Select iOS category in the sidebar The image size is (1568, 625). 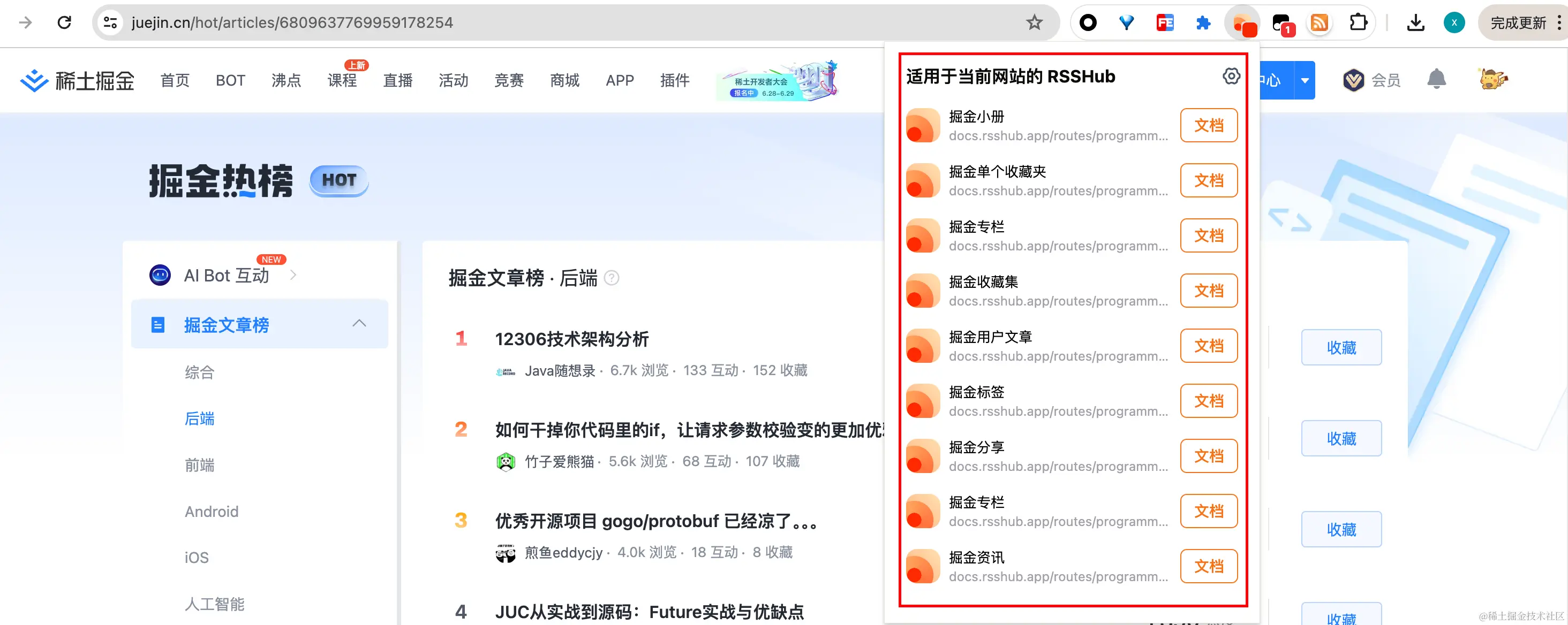click(x=196, y=558)
